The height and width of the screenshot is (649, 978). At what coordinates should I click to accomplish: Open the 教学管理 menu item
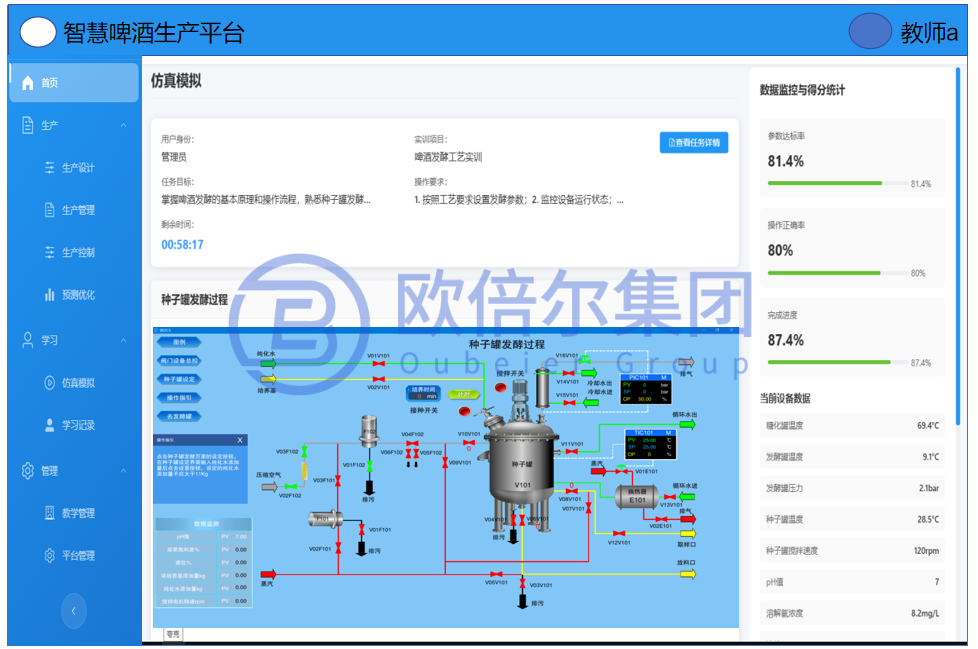click(78, 513)
